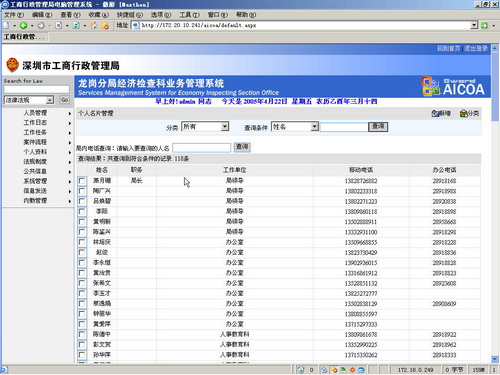Screen dimensions: 500x375
Task: Click the 查询 button next to 姓名 field
Action: tap(378, 127)
